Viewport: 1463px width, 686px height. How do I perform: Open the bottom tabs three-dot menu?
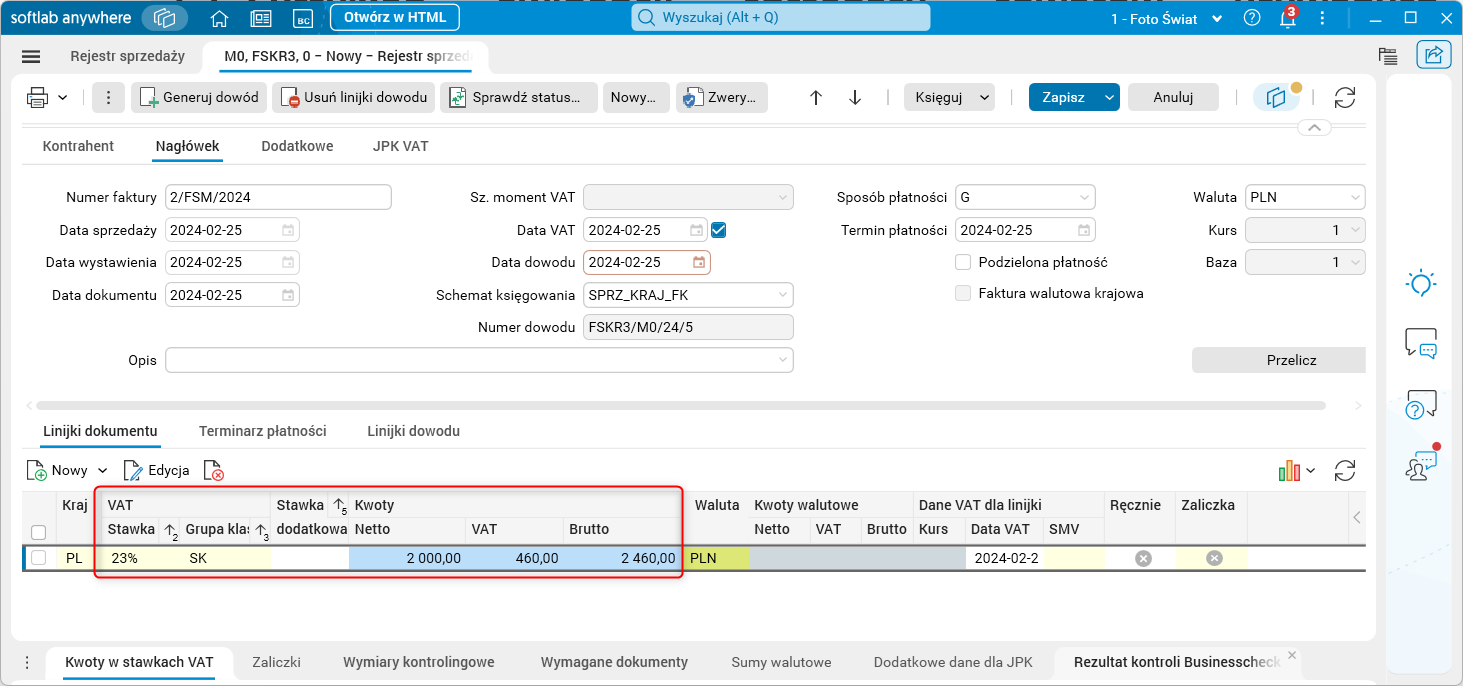(27, 662)
